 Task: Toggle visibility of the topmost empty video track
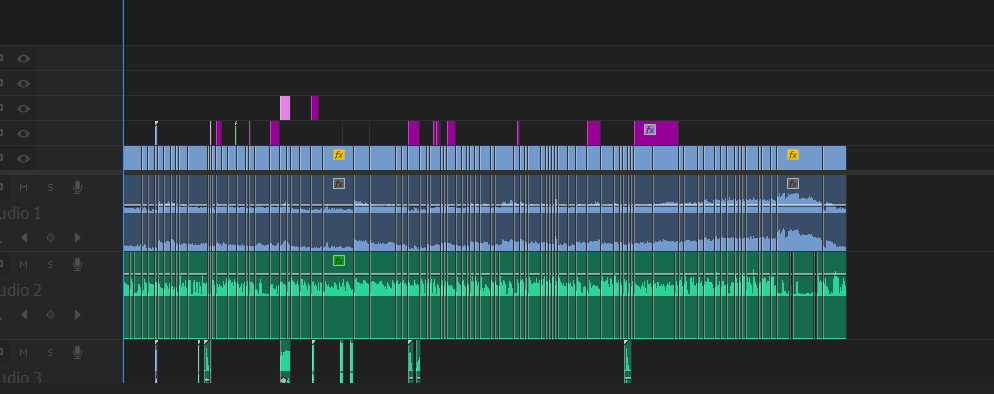click(x=23, y=58)
